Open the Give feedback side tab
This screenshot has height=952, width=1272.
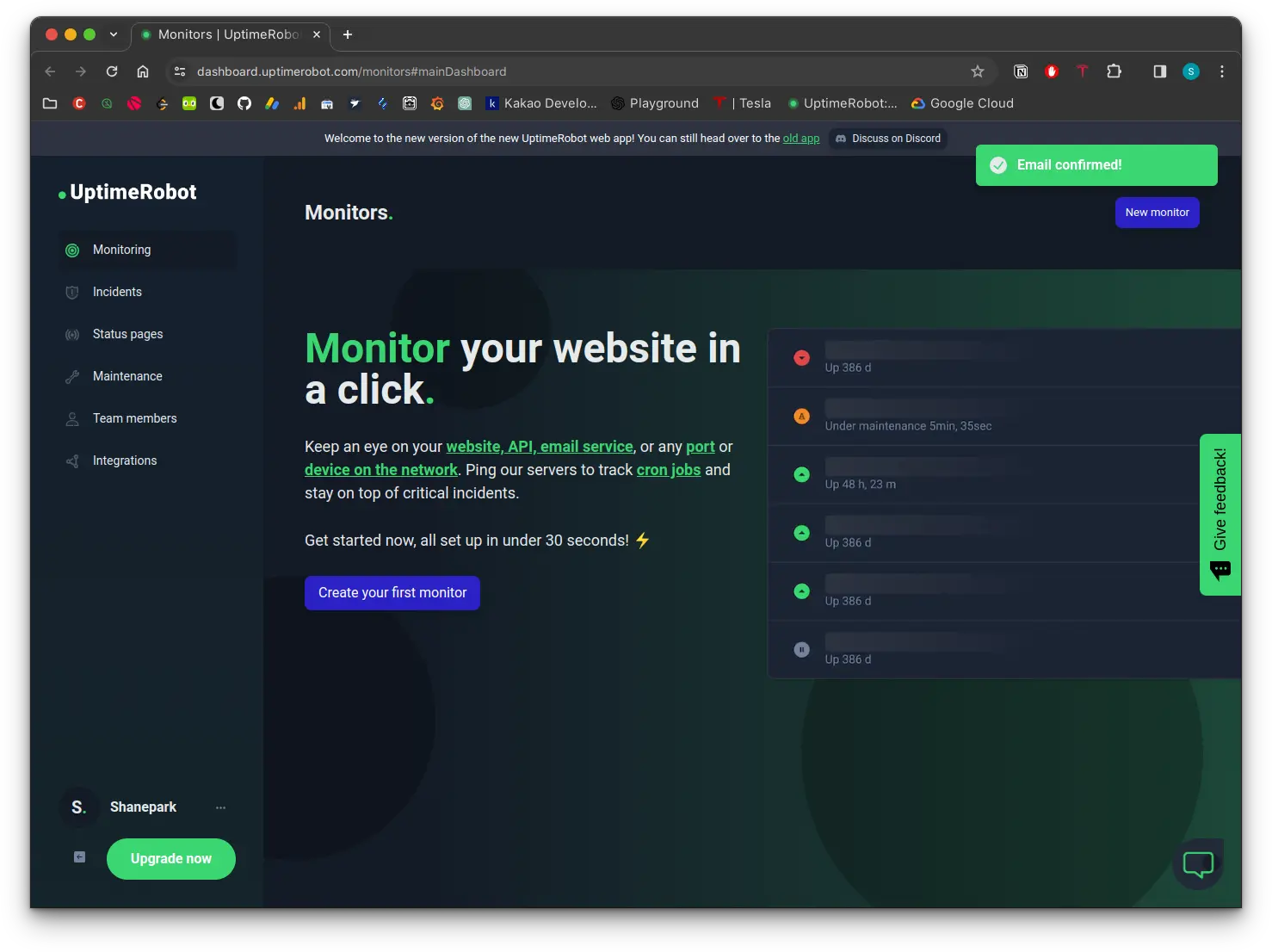(1220, 515)
